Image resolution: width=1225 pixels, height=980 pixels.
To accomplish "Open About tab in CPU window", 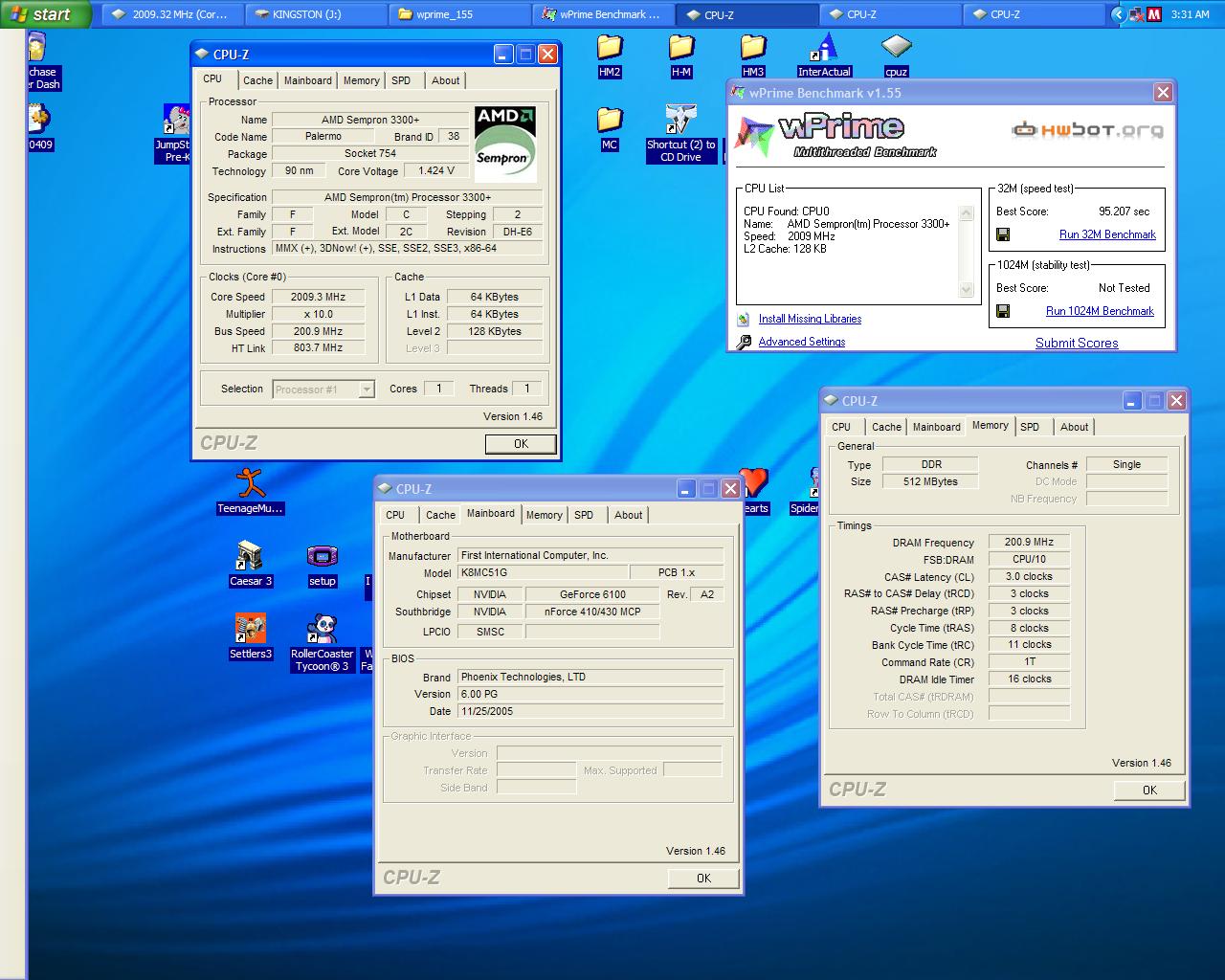I will point(445,80).
